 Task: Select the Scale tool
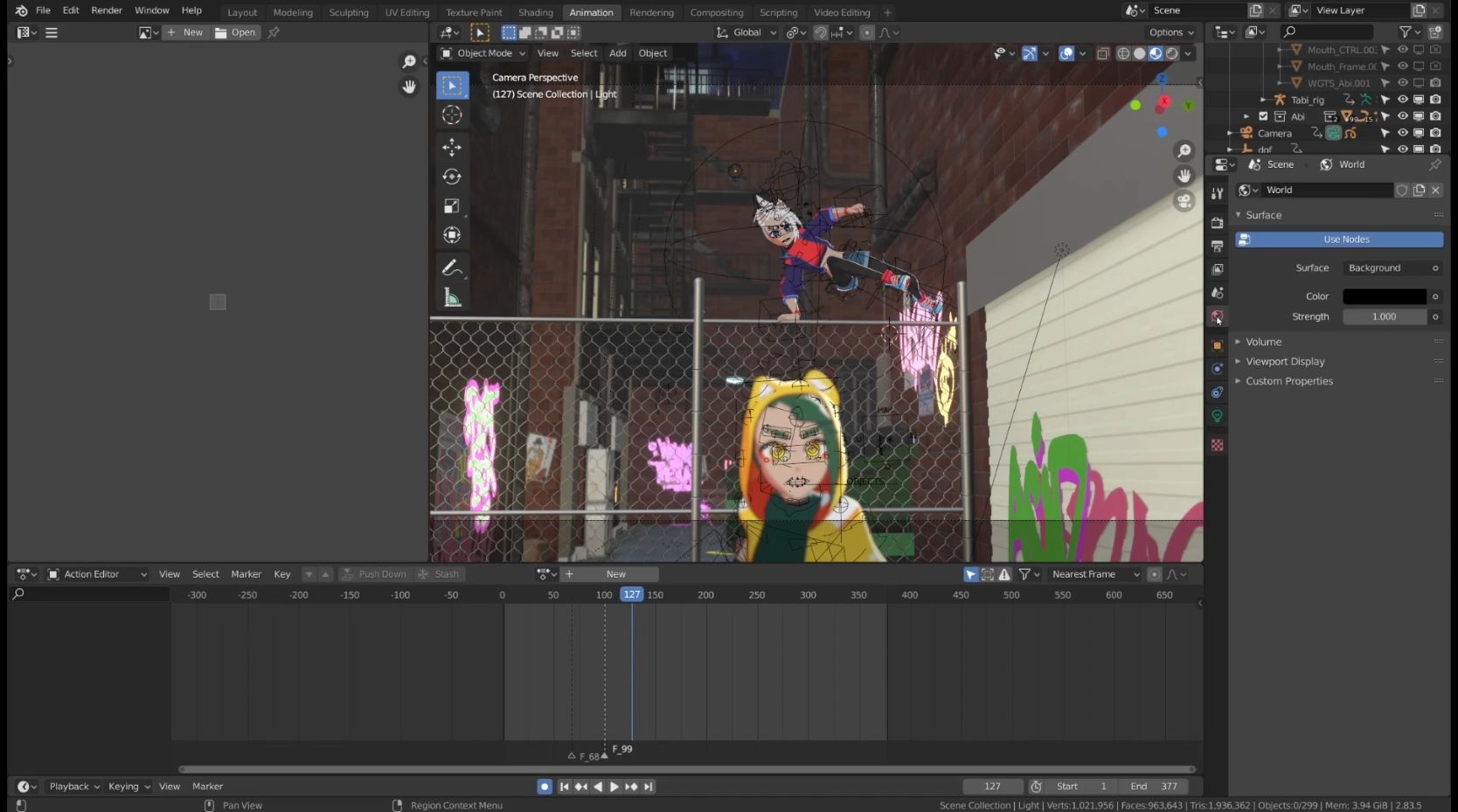tap(452, 206)
